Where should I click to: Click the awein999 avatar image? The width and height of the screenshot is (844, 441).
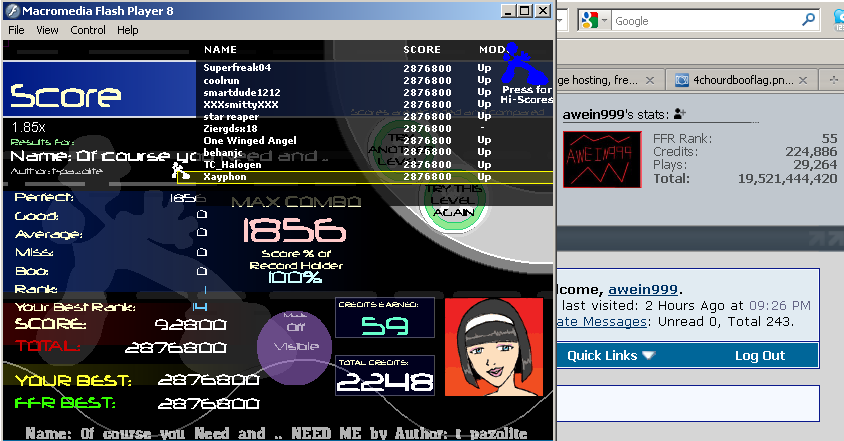[599, 160]
